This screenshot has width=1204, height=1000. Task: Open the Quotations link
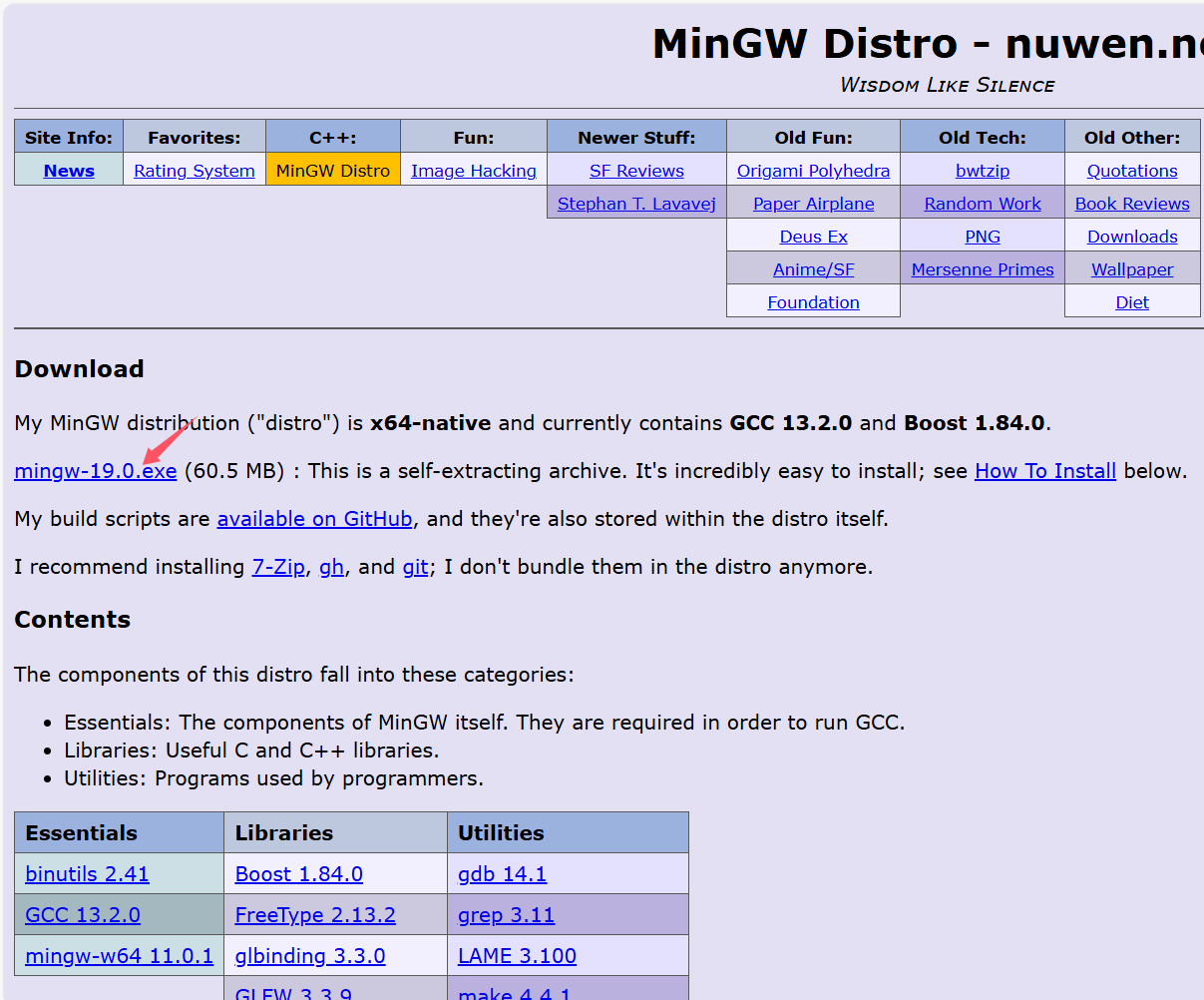[1132, 171]
